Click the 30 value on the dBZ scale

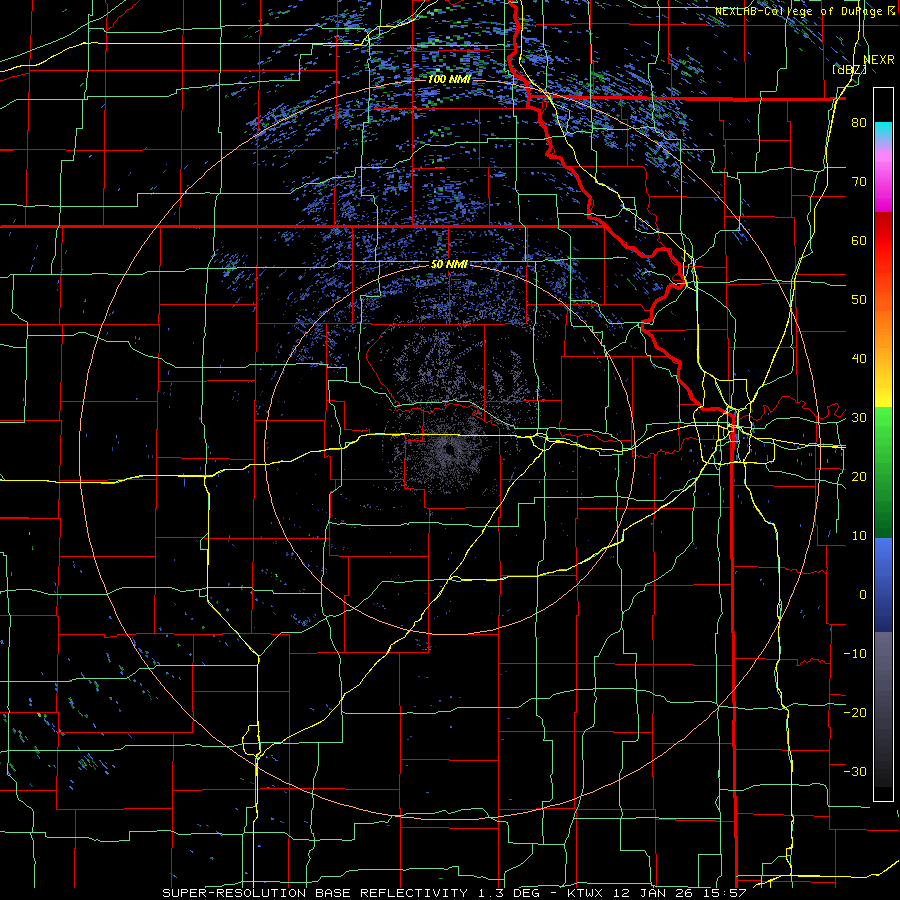[859, 417]
